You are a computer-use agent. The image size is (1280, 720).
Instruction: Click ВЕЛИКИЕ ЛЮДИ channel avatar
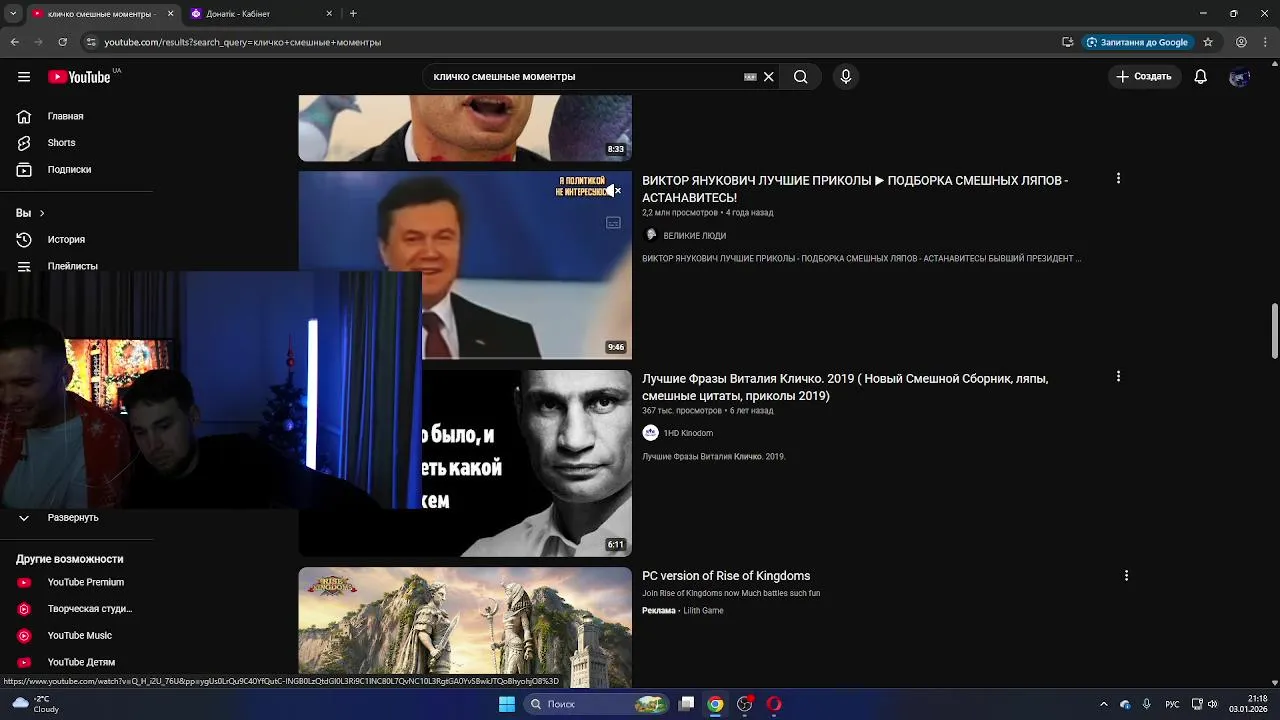coord(651,235)
